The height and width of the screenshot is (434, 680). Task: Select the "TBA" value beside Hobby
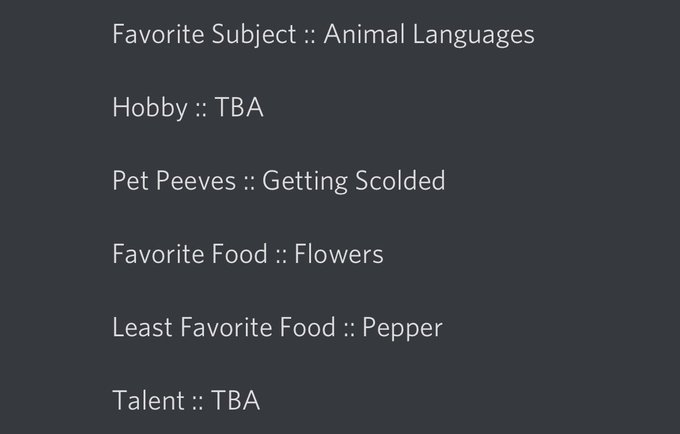[239, 108]
